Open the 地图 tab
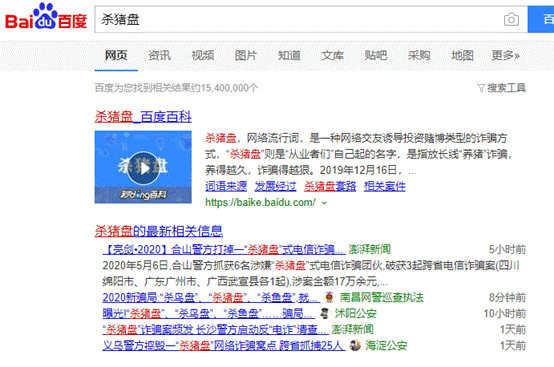 [x=462, y=55]
